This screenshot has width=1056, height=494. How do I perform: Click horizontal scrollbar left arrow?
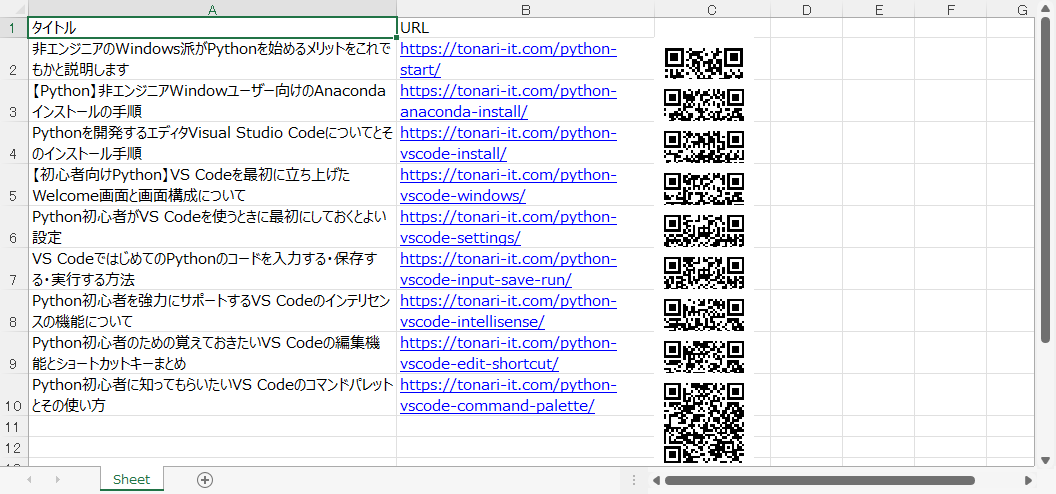pyautogui.click(x=657, y=481)
